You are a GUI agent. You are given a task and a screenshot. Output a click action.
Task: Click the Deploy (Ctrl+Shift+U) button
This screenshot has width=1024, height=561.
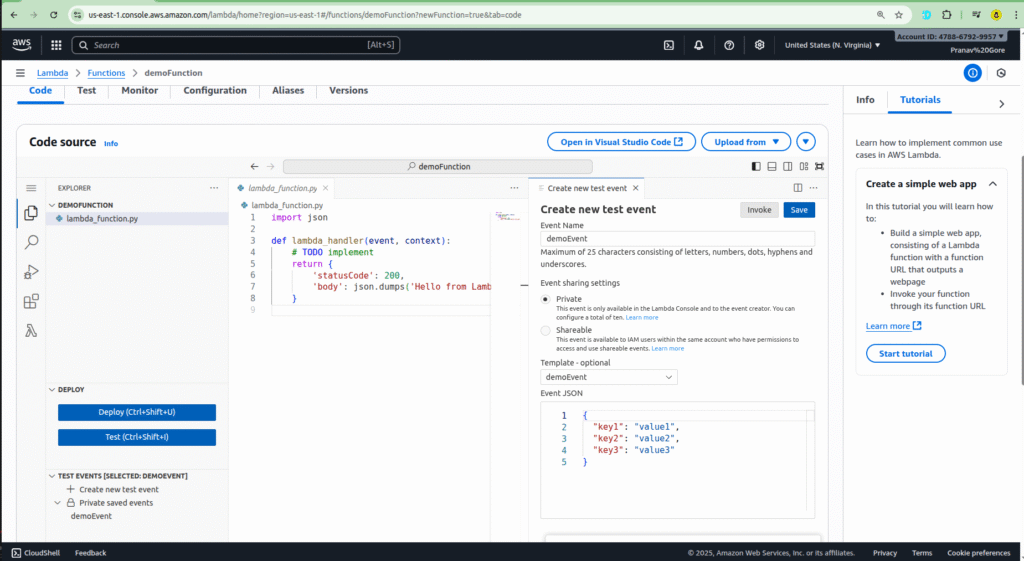tap(137, 412)
